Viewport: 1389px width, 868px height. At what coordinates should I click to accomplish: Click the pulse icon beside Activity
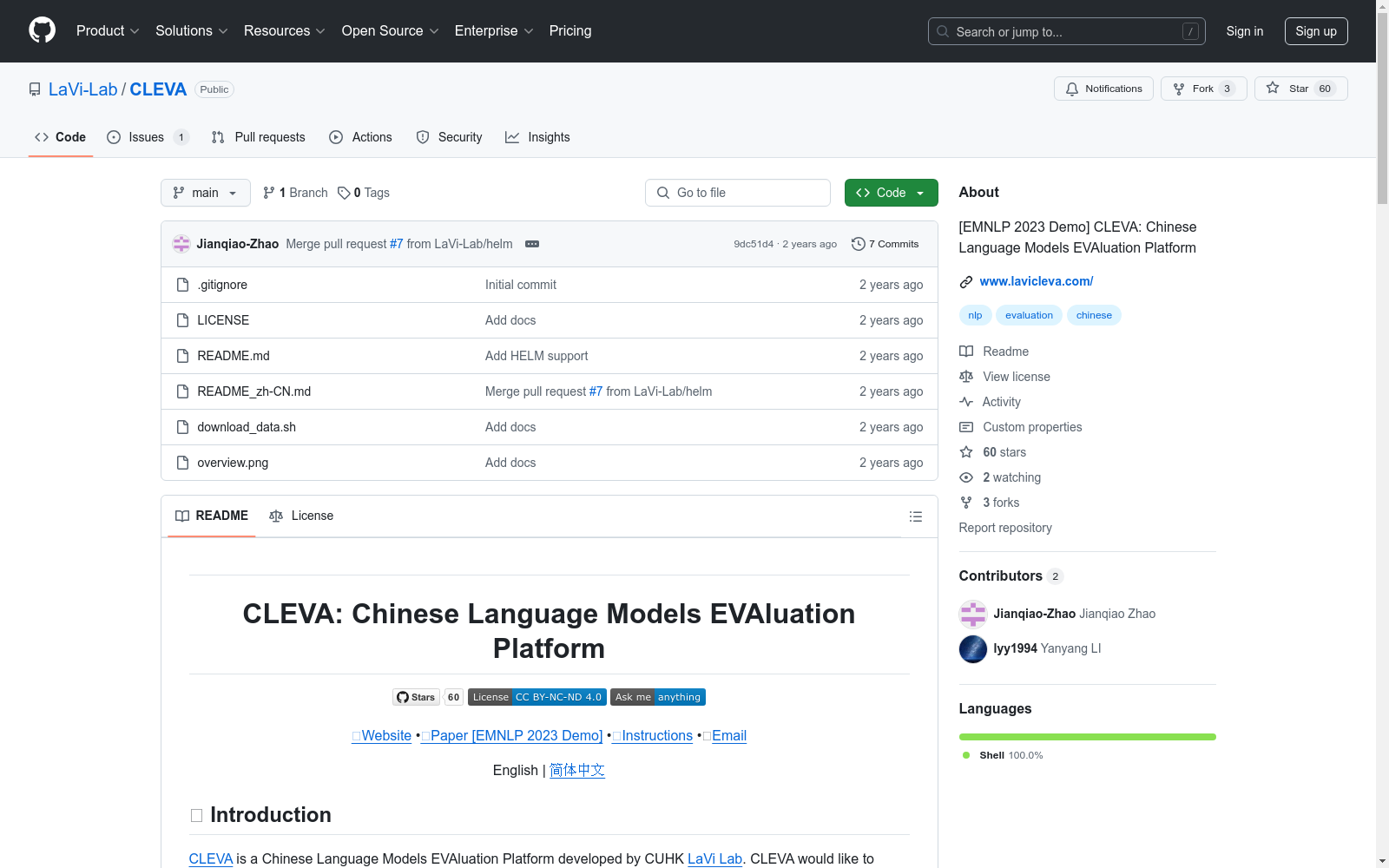tap(966, 402)
